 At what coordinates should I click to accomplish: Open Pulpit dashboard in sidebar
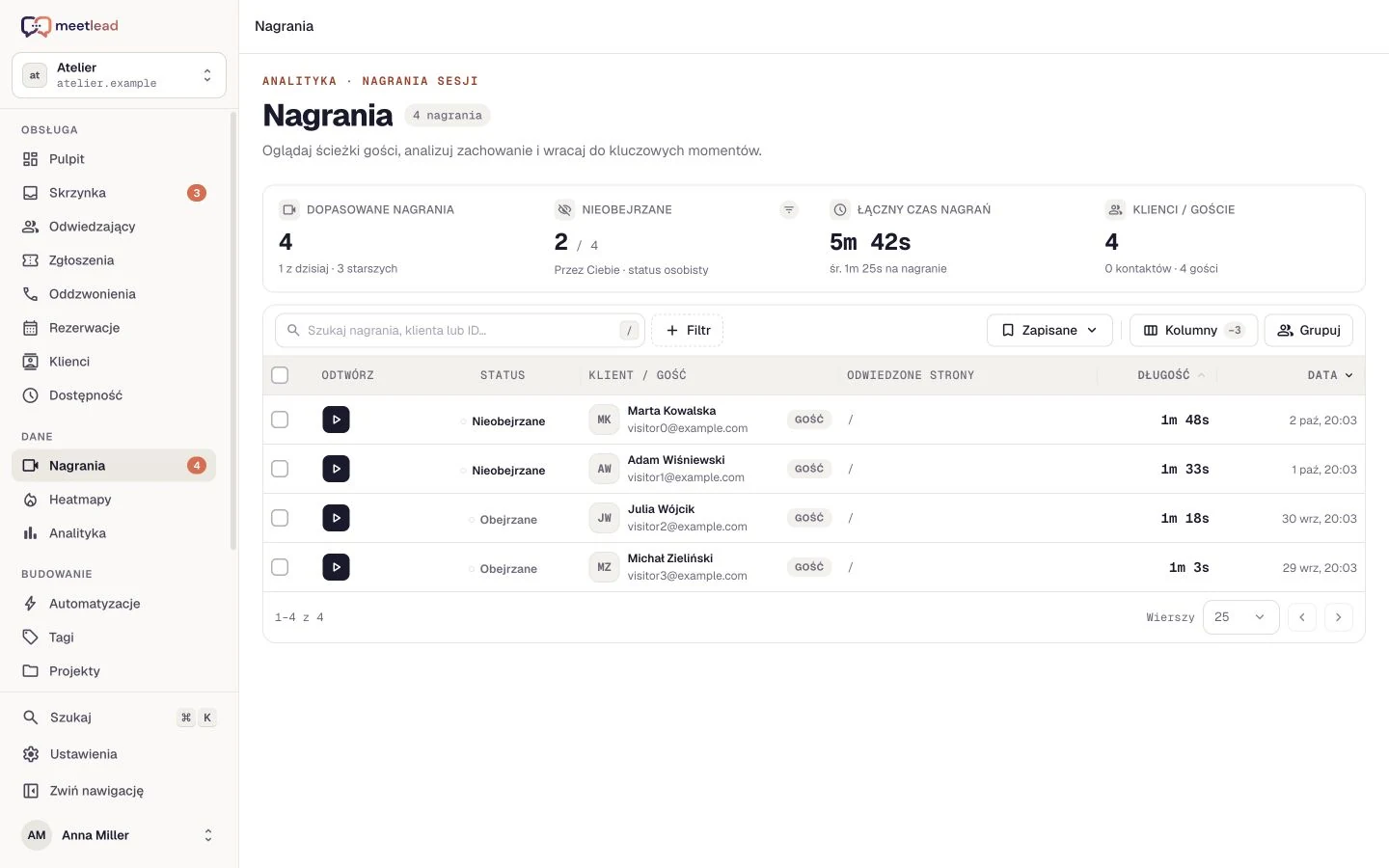point(114,159)
